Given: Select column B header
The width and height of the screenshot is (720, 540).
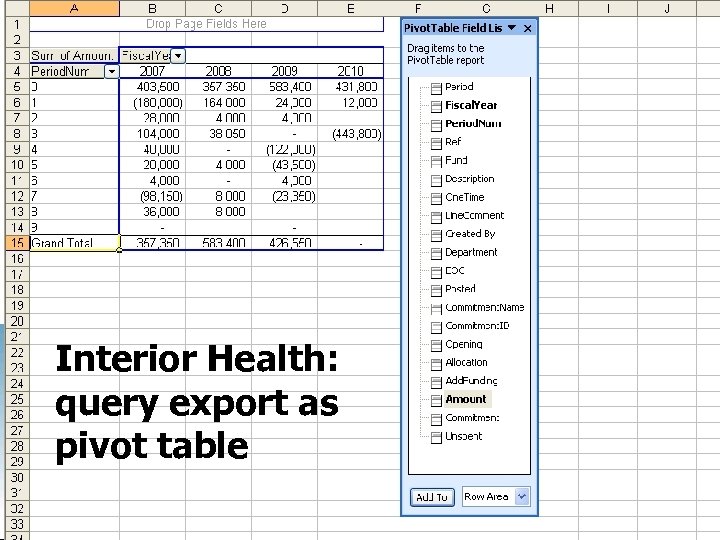Looking at the screenshot, I should click(152, 8).
